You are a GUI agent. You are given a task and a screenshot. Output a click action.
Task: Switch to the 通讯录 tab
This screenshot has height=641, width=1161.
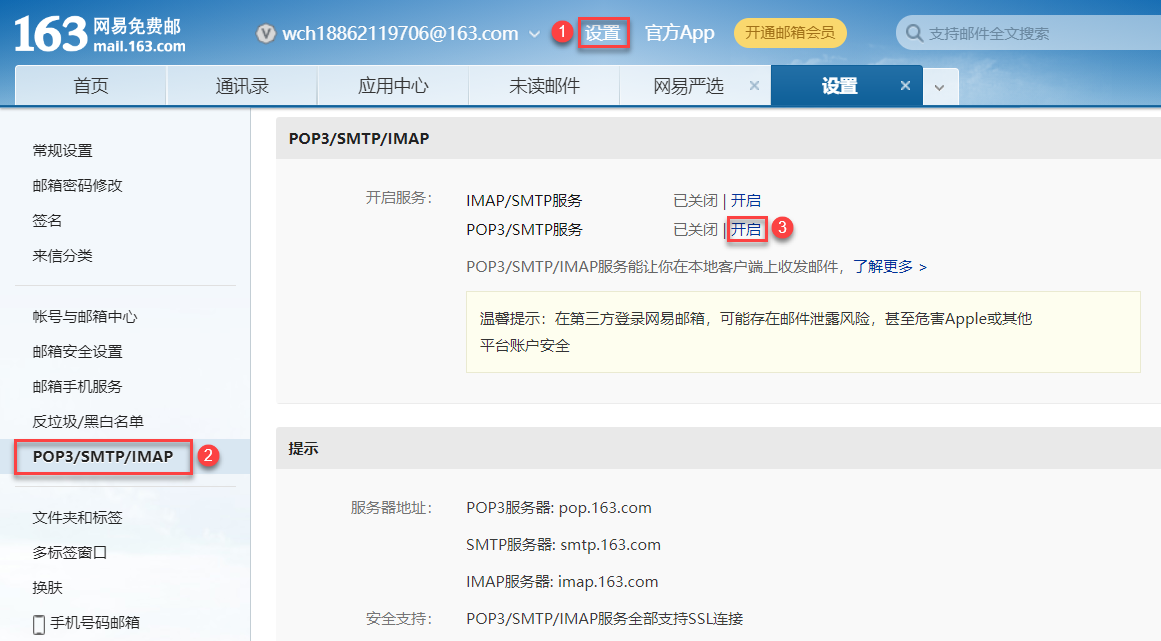point(242,86)
